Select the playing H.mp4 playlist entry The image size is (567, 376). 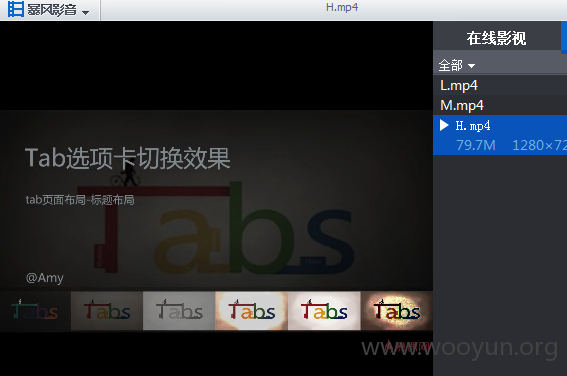pos(500,135)
